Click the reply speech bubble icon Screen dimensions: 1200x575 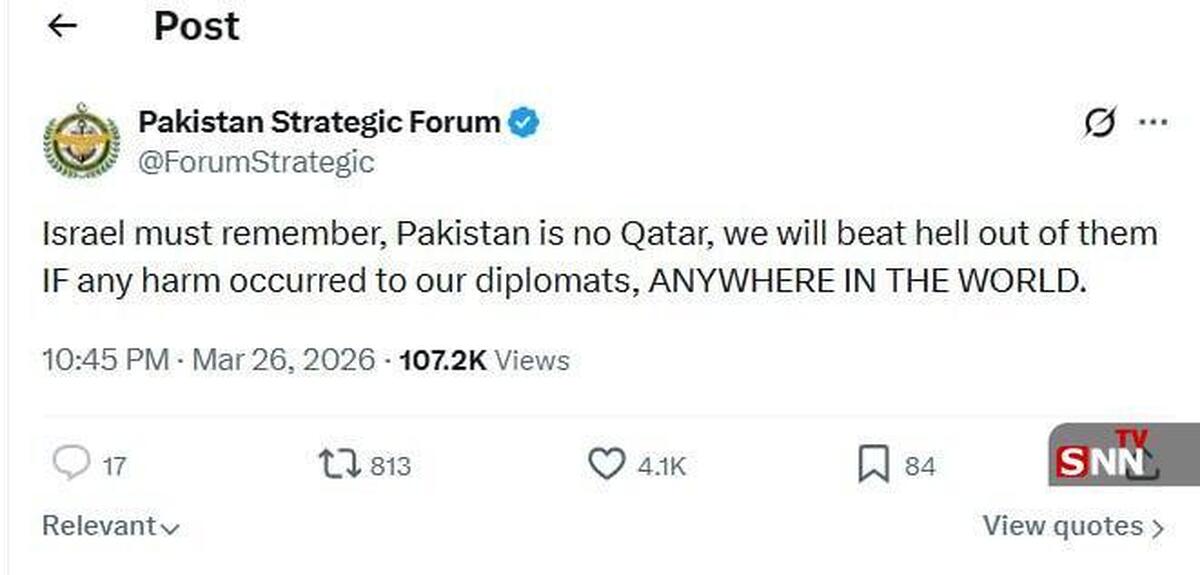tap(70, 464)
